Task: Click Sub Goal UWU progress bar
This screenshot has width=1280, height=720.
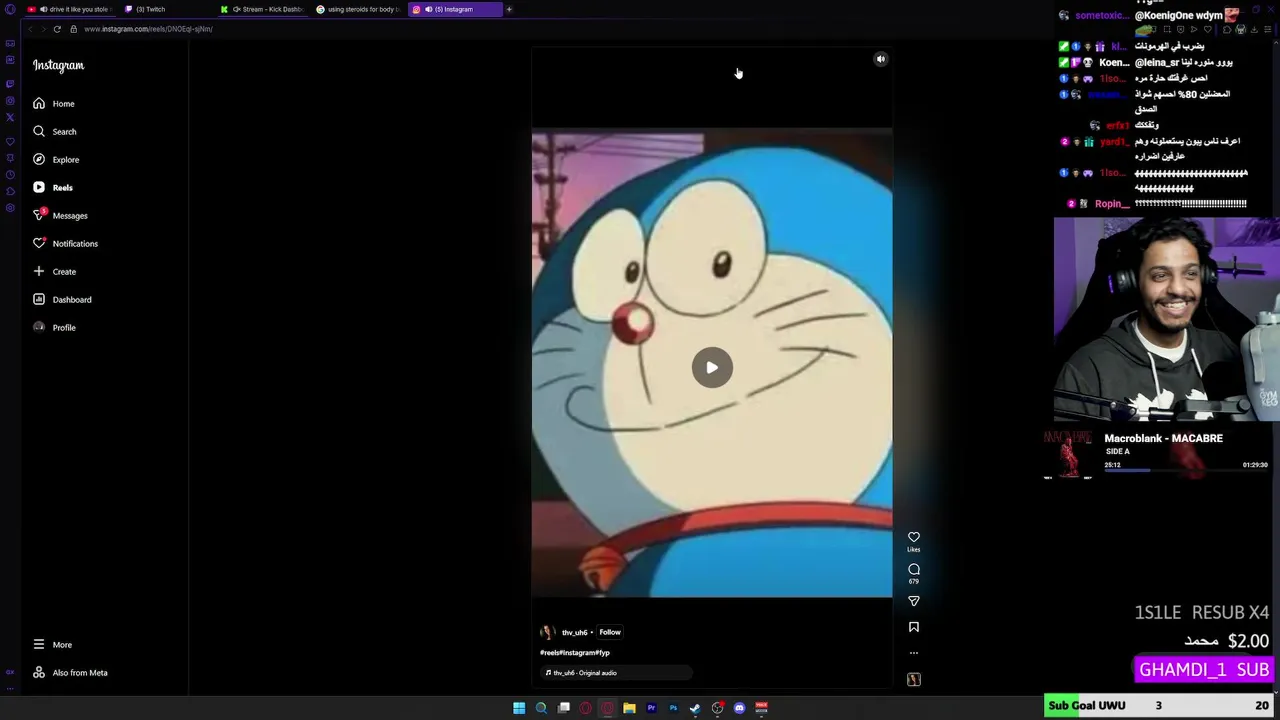Action: tap(1160, 706)
